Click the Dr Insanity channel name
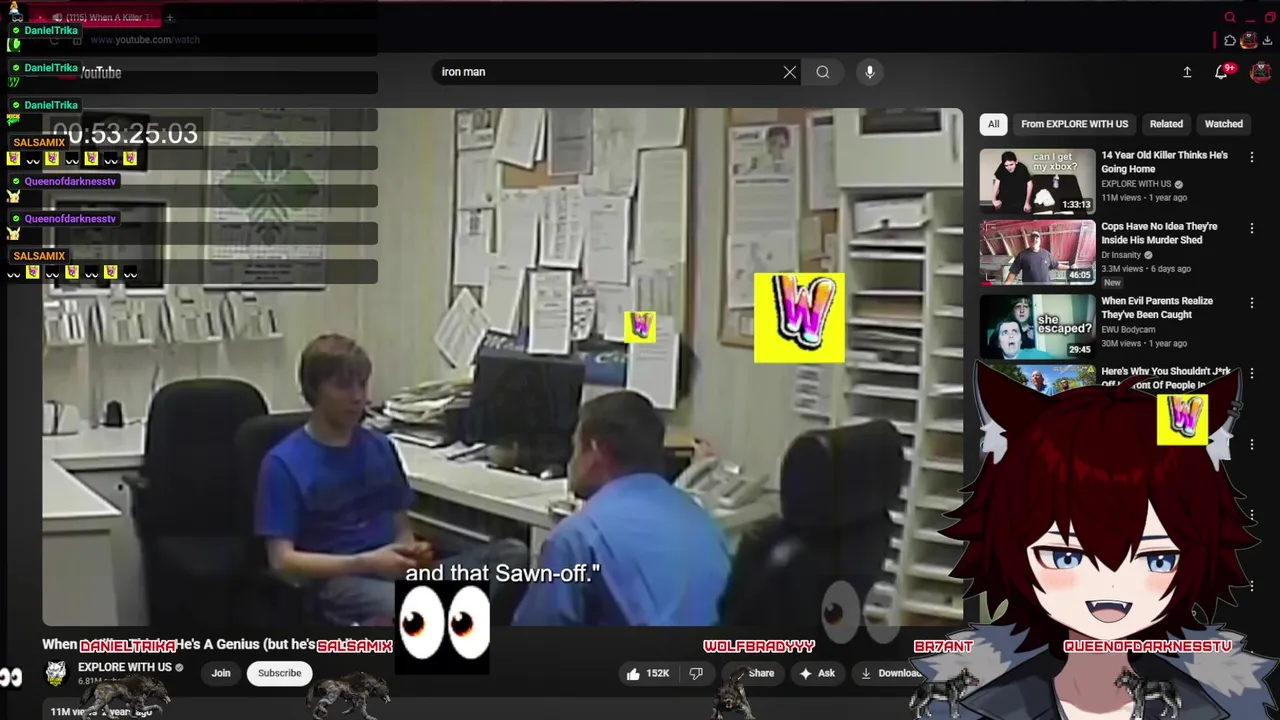1280x720 pixels. click(1120, 255)
